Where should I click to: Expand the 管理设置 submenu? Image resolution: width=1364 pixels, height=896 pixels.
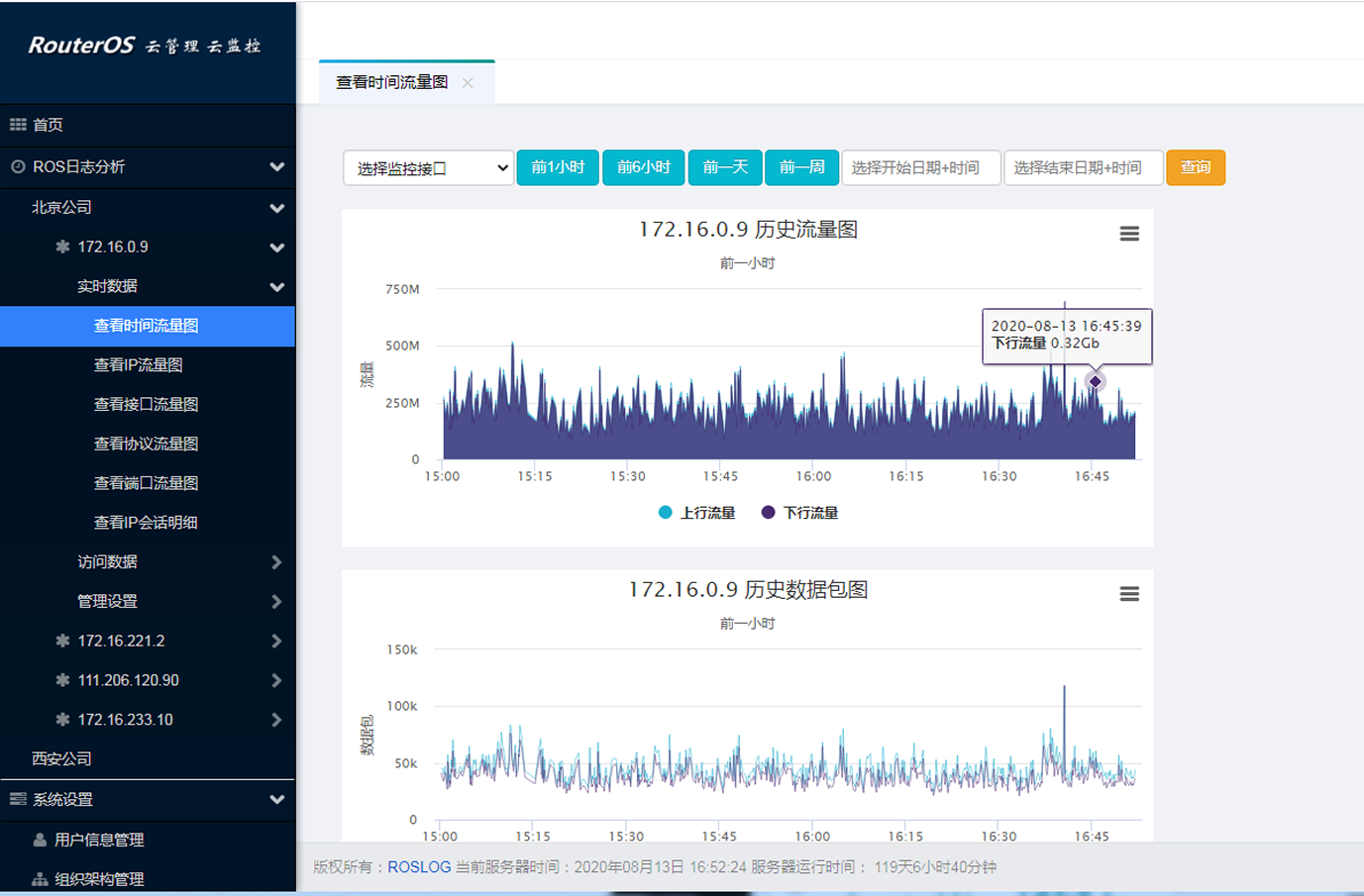108,601
